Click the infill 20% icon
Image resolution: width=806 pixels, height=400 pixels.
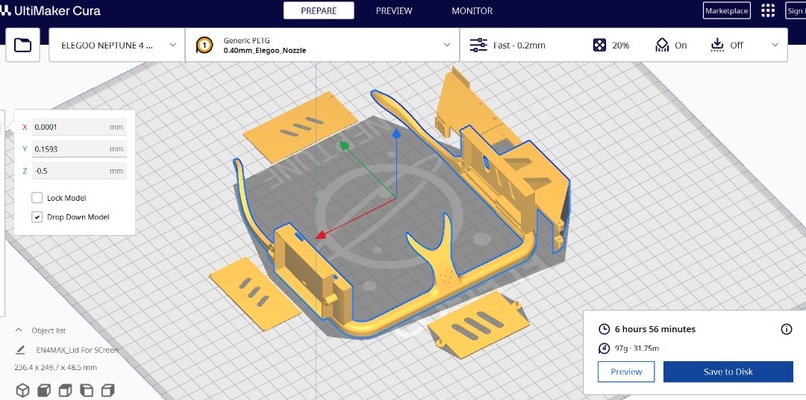[x=599, y=45]
